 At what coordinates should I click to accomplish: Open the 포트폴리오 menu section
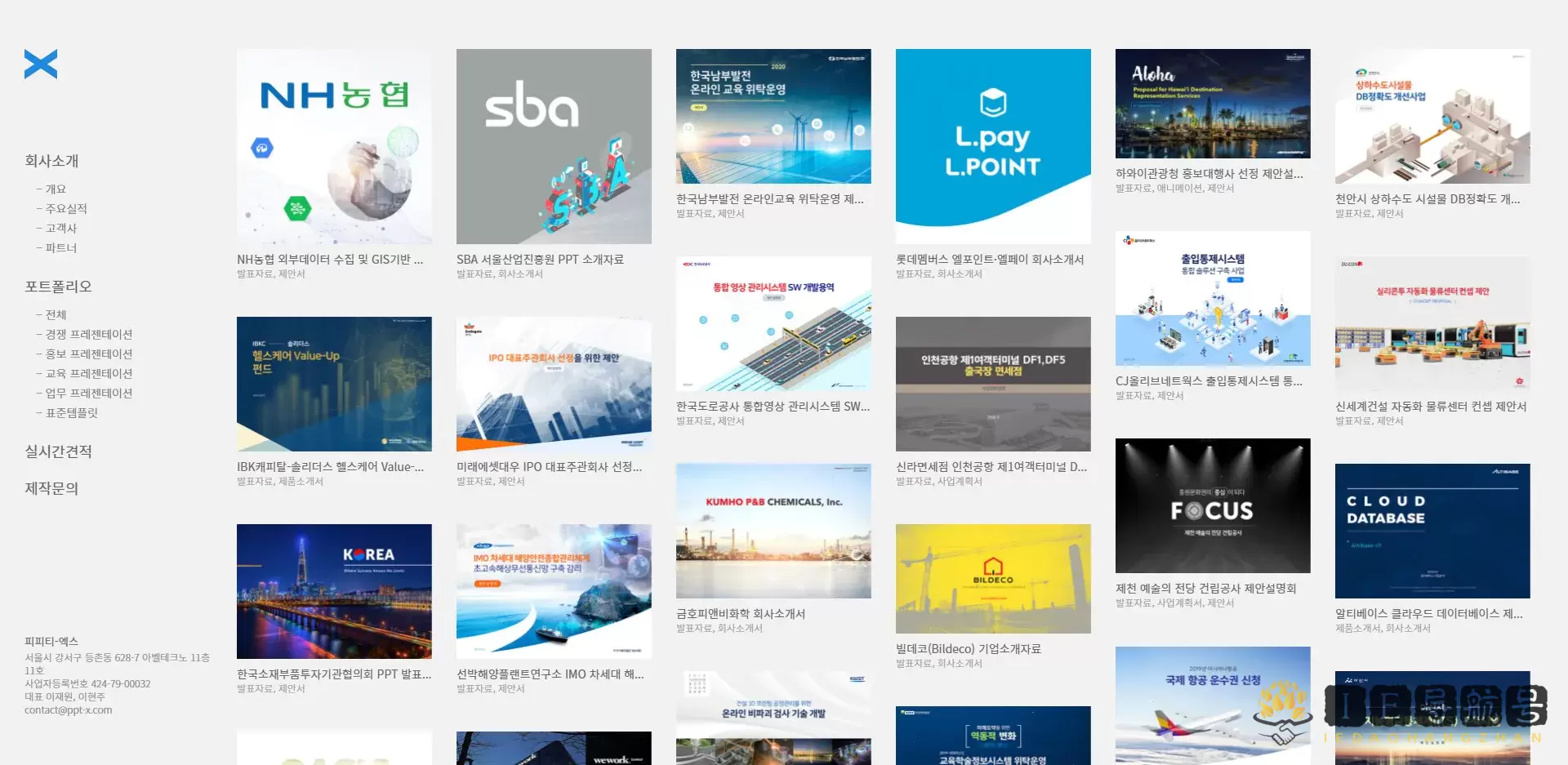coord(58,287)
